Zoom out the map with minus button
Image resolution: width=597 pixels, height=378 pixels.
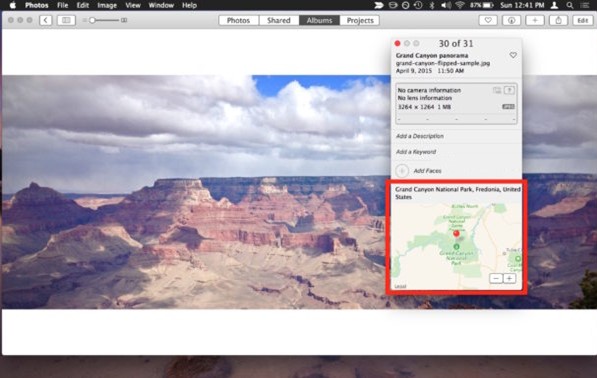pos(496,279)
